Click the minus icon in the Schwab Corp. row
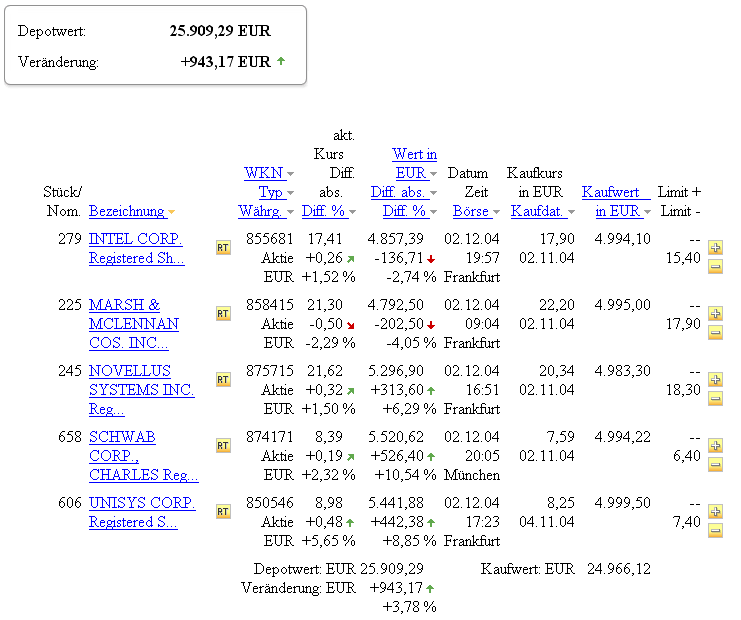The image size is (741, 620). click(x=715, y=465)
